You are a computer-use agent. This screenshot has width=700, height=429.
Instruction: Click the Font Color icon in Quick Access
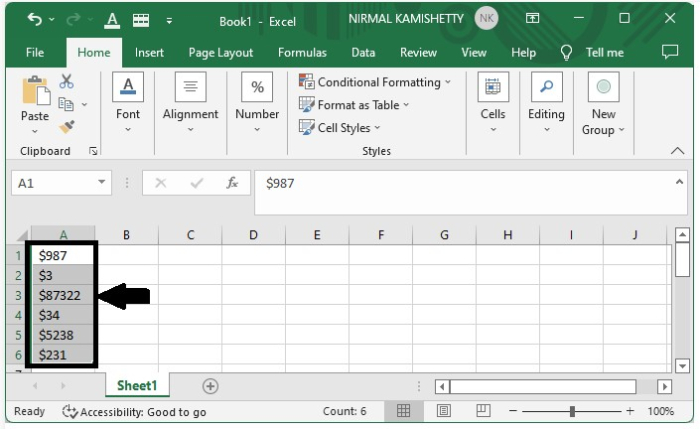(112, 20)
